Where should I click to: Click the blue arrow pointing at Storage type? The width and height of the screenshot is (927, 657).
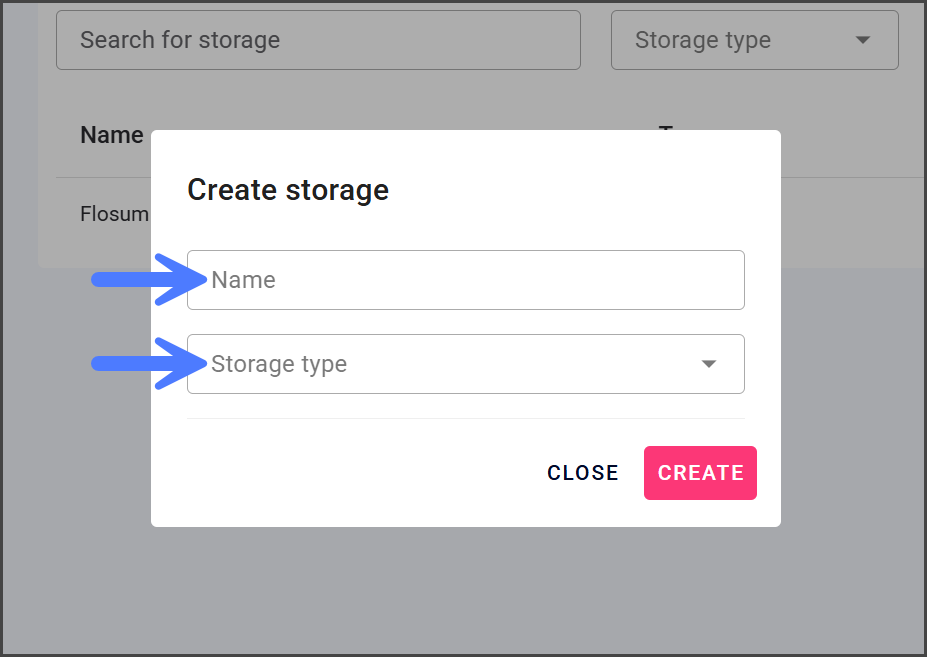150,364
